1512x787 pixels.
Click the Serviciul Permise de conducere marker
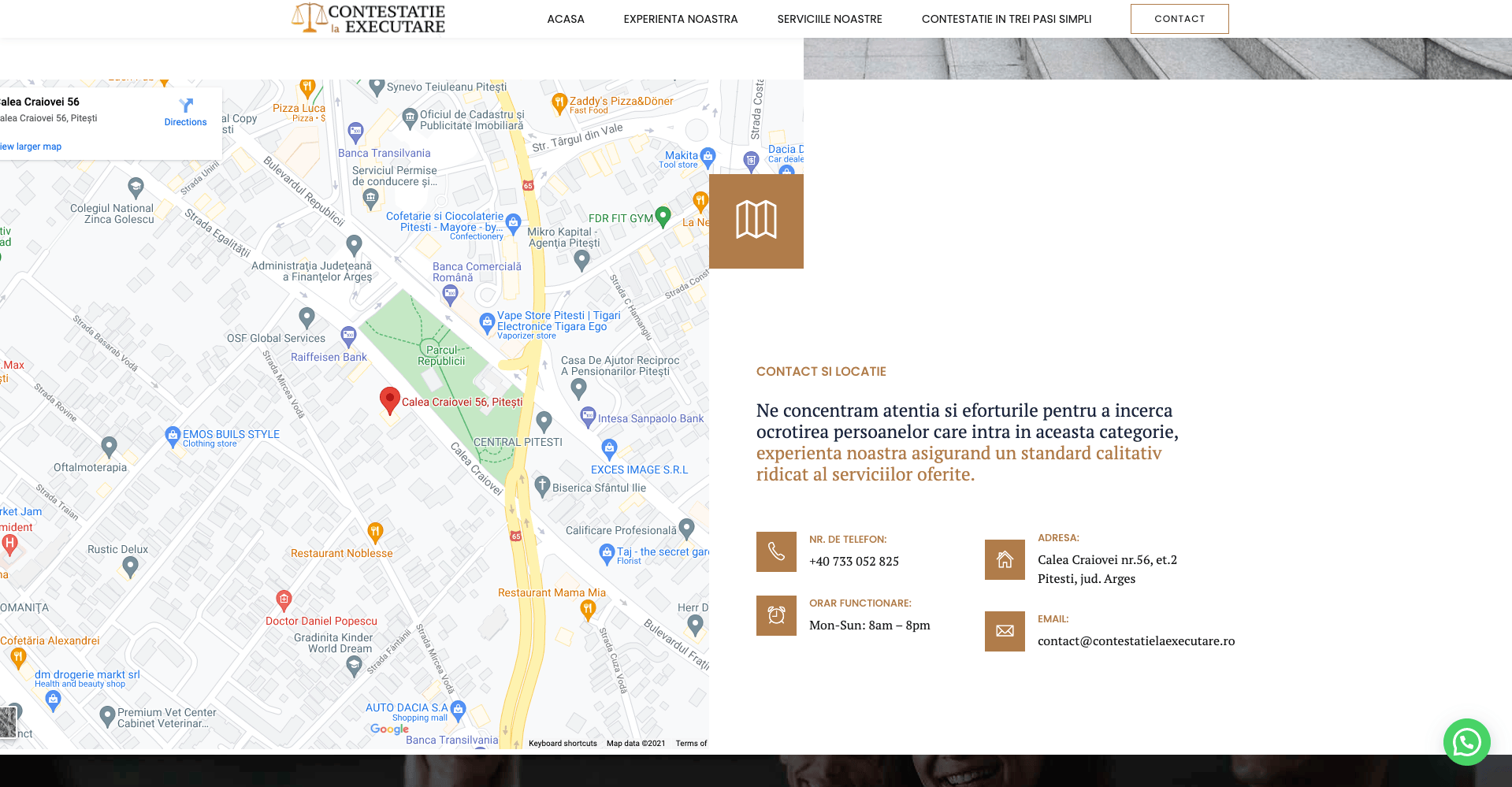[x=371, y=199]
